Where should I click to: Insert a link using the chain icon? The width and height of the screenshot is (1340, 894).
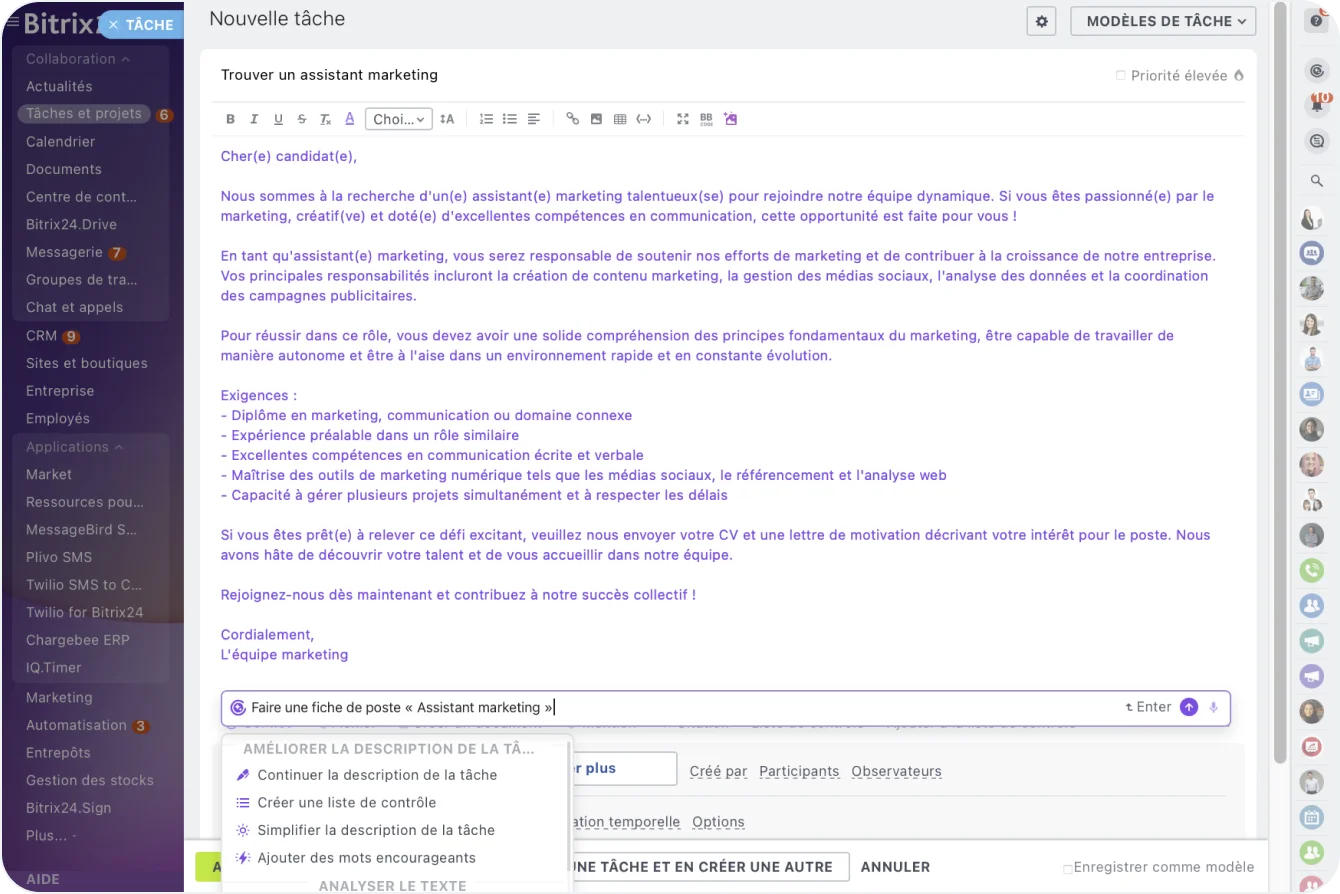point(572,119)
